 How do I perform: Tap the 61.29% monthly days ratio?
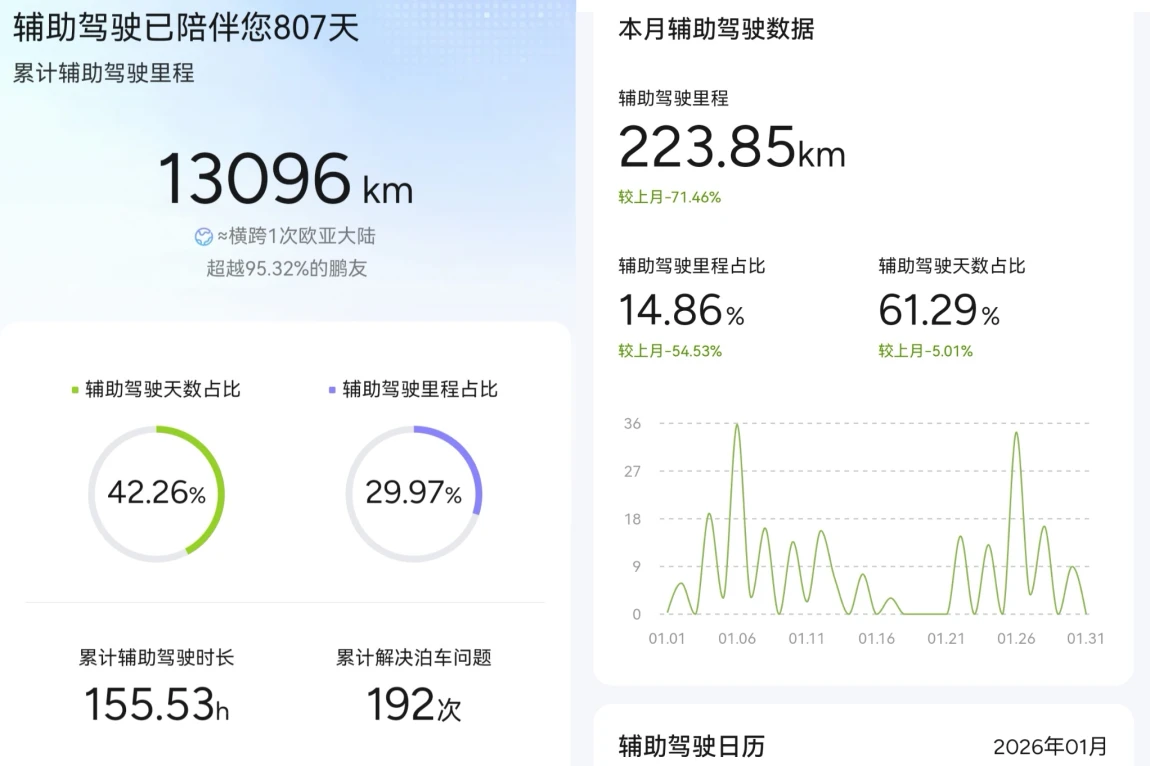939,311
